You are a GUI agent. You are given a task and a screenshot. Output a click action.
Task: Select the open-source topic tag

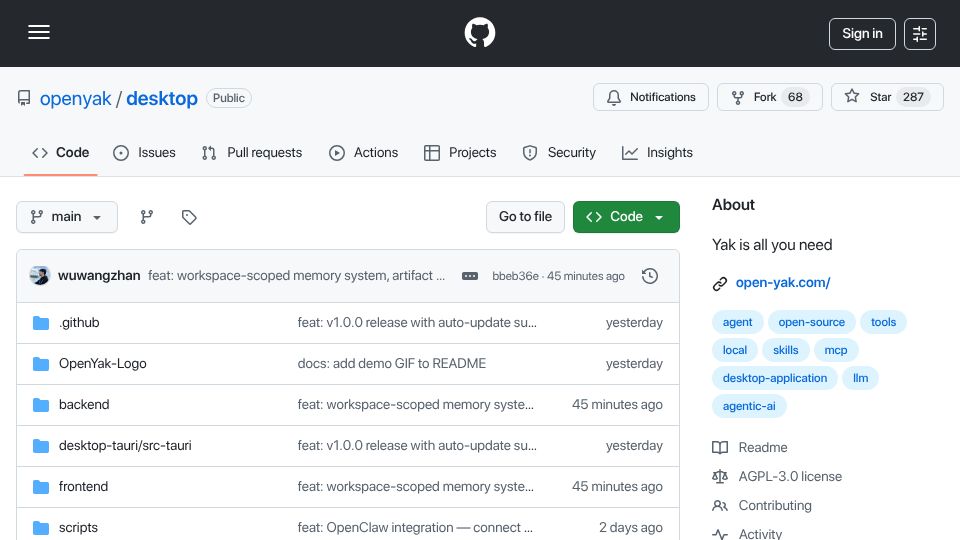point(811,322)
